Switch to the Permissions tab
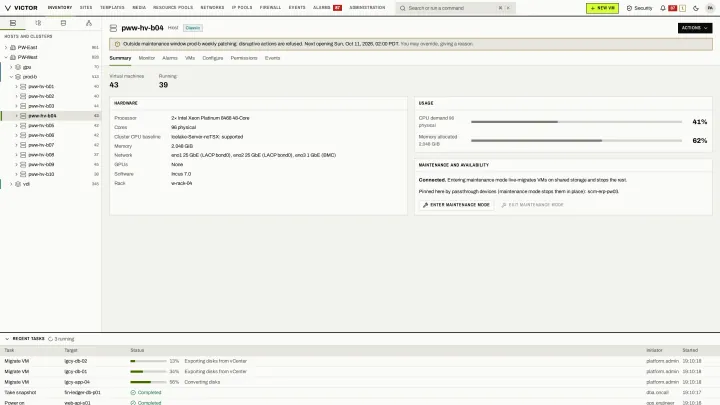Image resolution: width=720 pixels, height=405 pixels. click(x=244, y=58)
